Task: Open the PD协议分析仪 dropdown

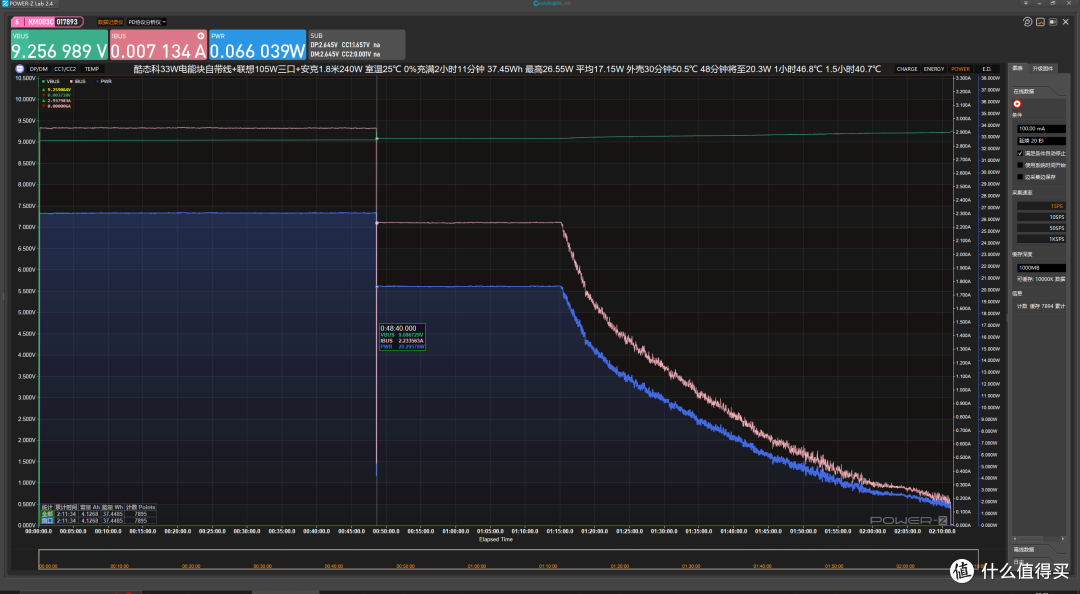Action: click(x=147, y=22)
